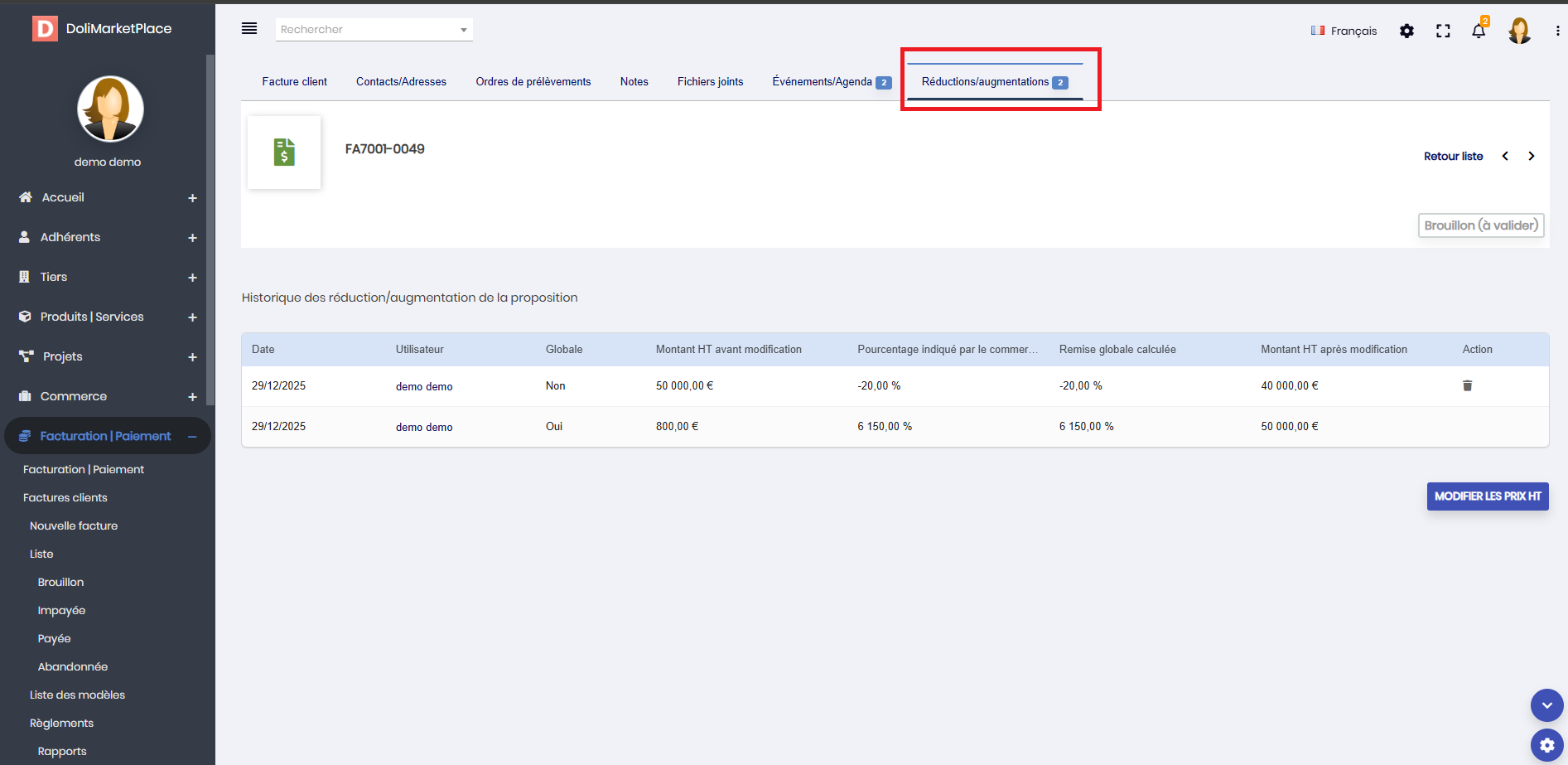The height and width of the screenshot is (765, 1568).
Task: Expand the Accueil menu
Action: [x=192, y=198]
